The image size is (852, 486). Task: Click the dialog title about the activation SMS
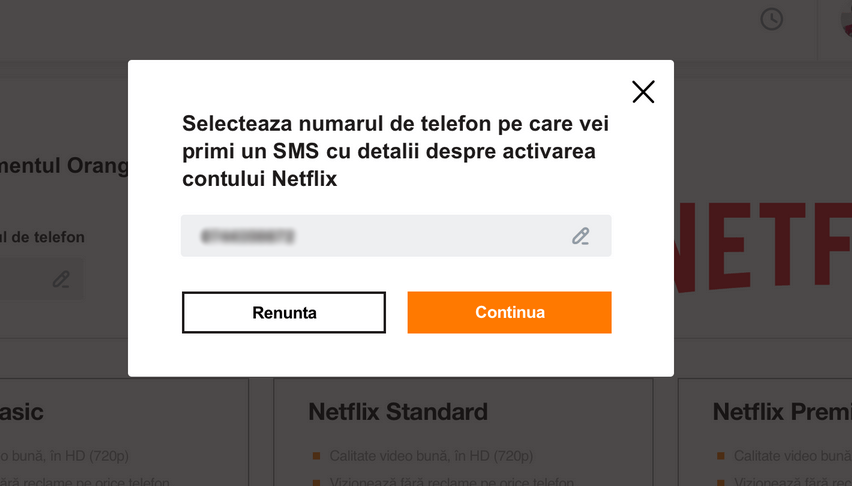tap(396, 151)
